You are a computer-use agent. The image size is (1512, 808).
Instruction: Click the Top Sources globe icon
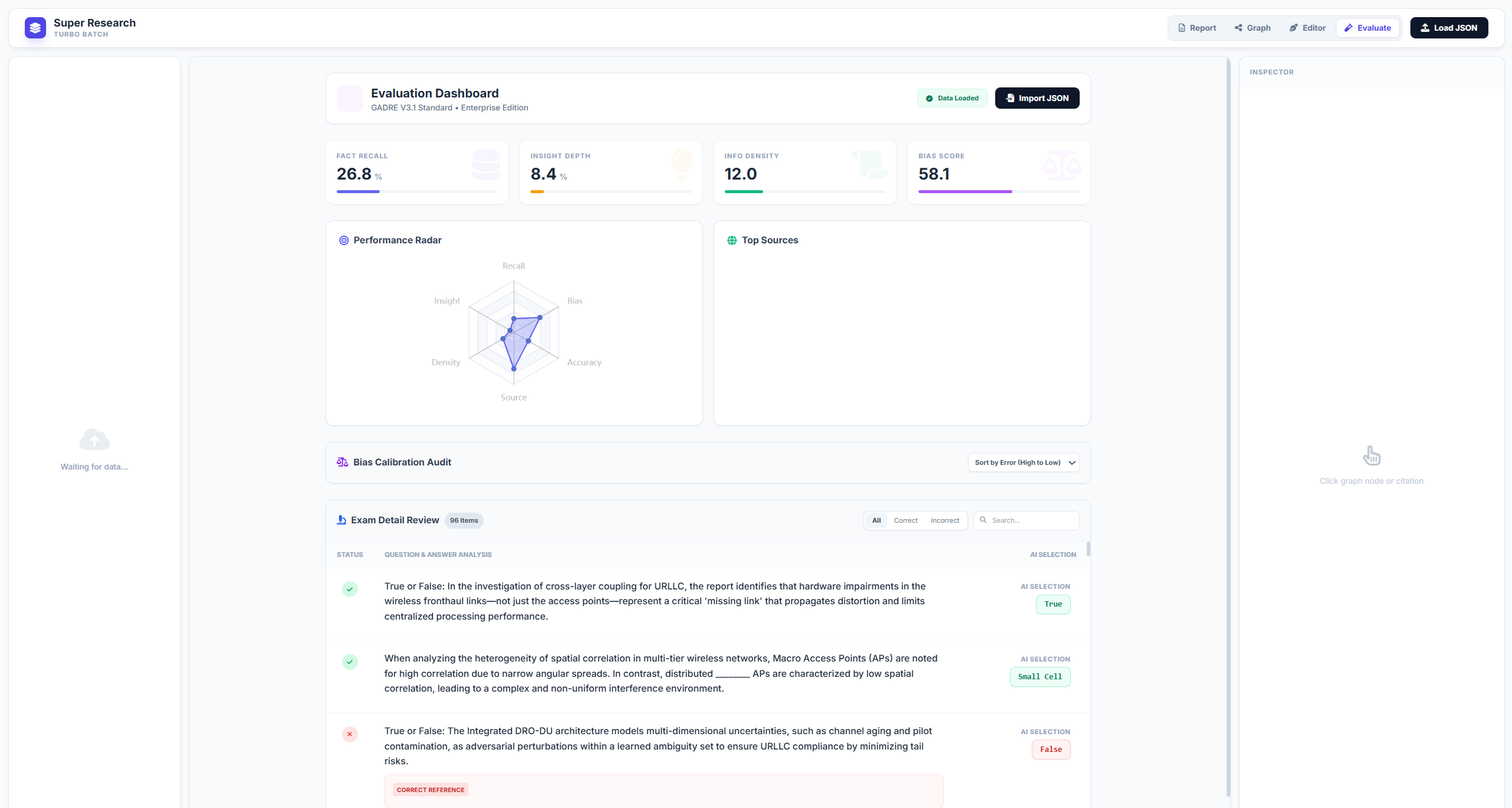pyautogui.click(x=732, y=240)
